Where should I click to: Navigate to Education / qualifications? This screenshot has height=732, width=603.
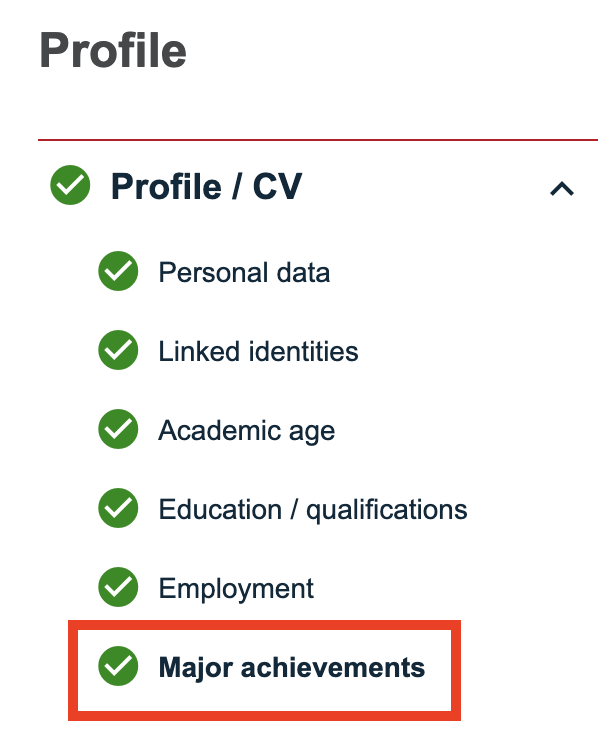pyautogui.click(x=312, y=510)
